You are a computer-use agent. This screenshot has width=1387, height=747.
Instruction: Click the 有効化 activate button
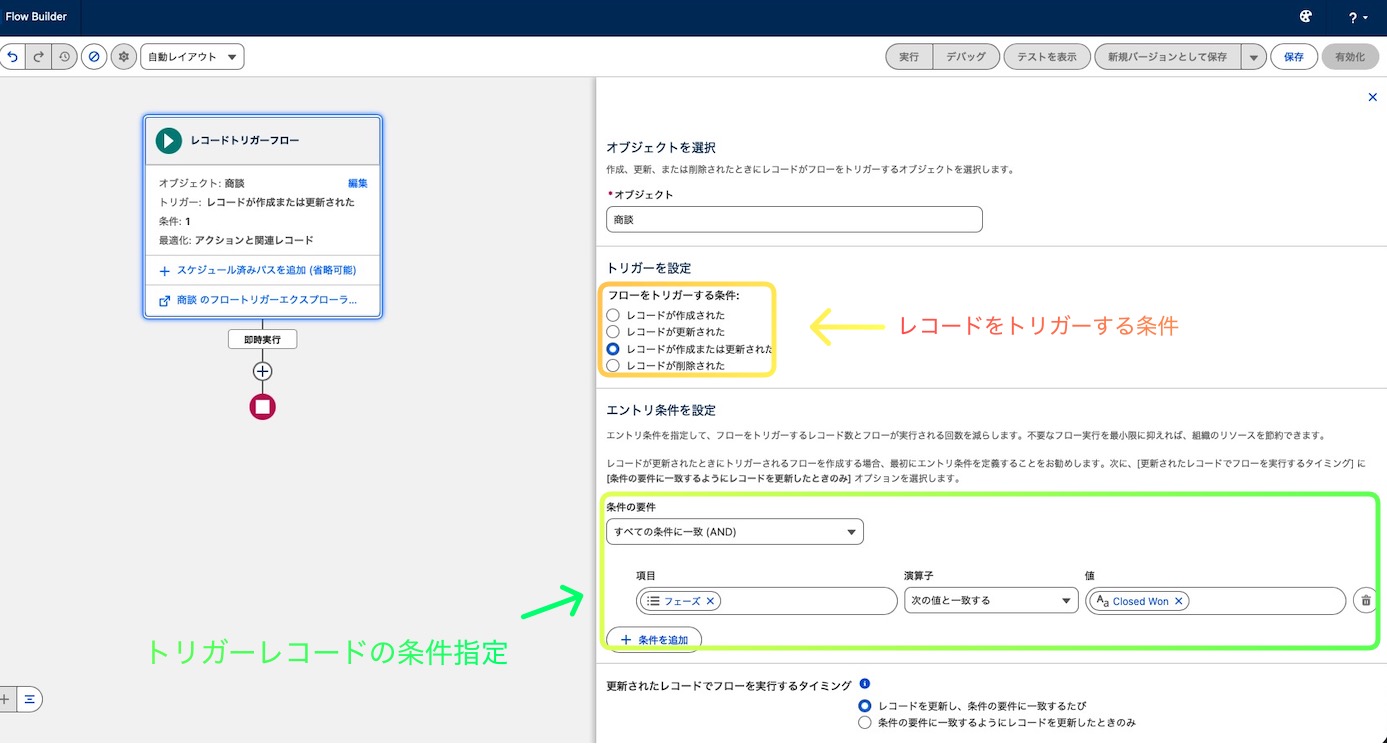(1350, 57)
